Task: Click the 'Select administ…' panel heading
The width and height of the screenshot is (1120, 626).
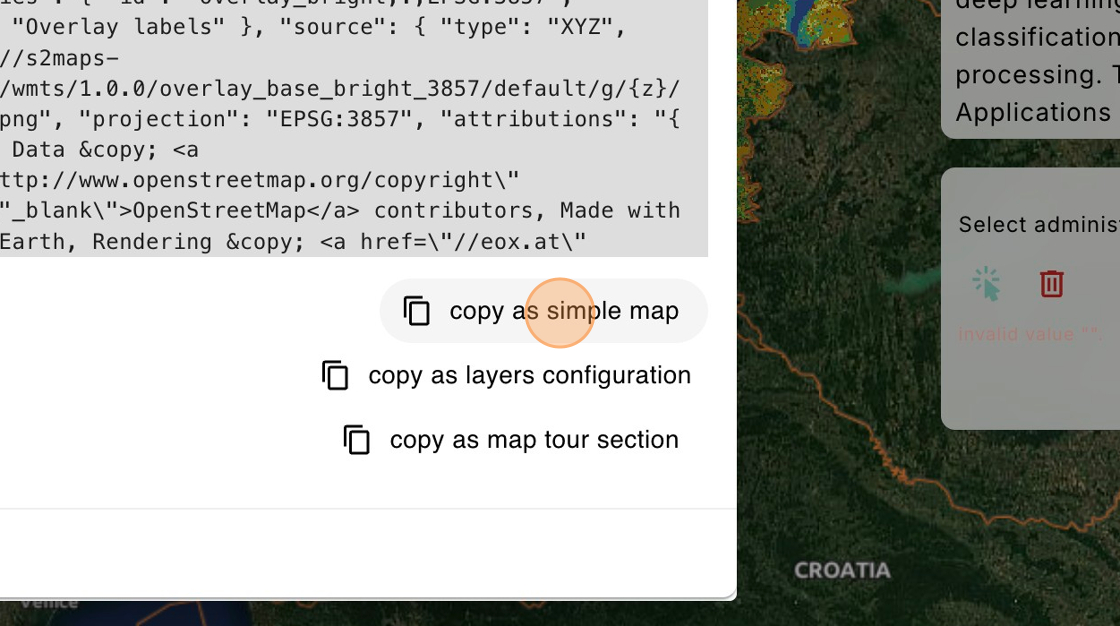Action: click(x=1037, y=224)
